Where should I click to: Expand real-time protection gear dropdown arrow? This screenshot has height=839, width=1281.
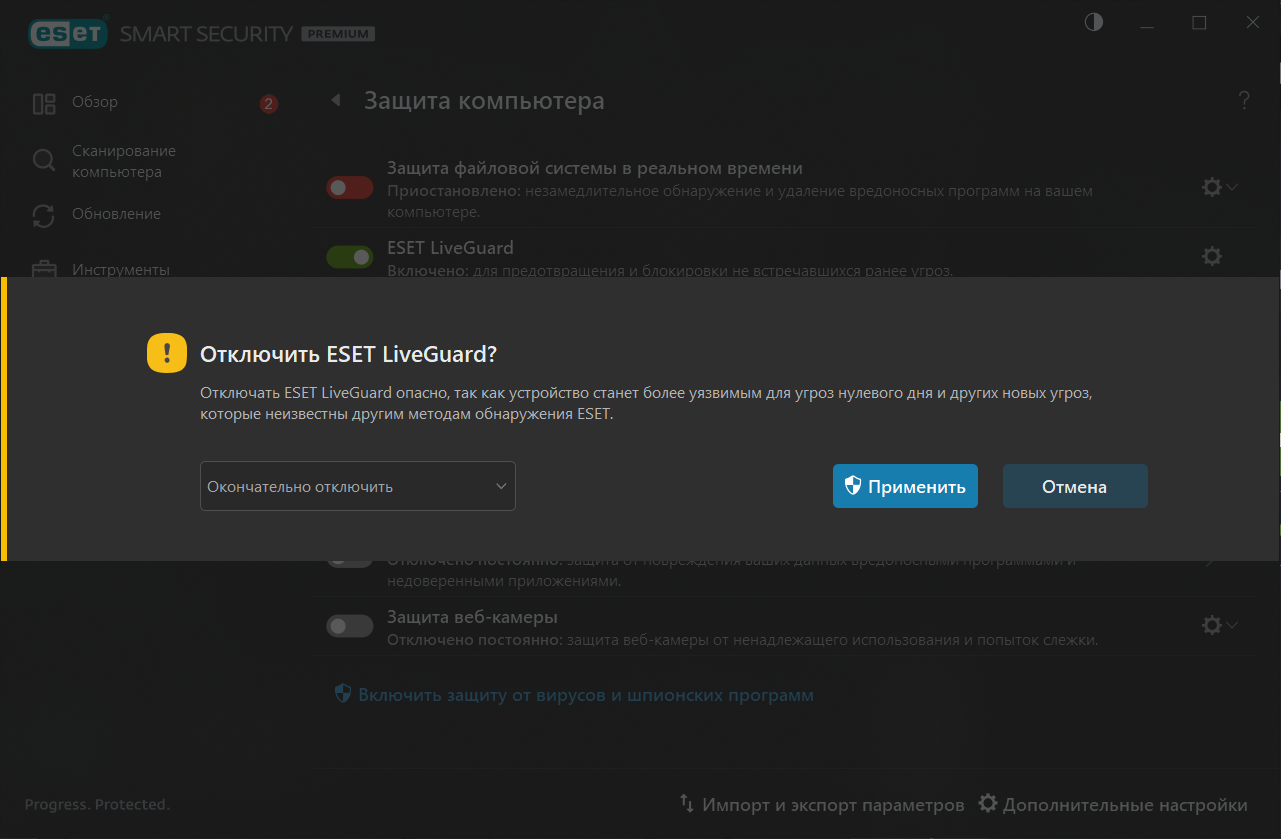tap(1232, 187)
